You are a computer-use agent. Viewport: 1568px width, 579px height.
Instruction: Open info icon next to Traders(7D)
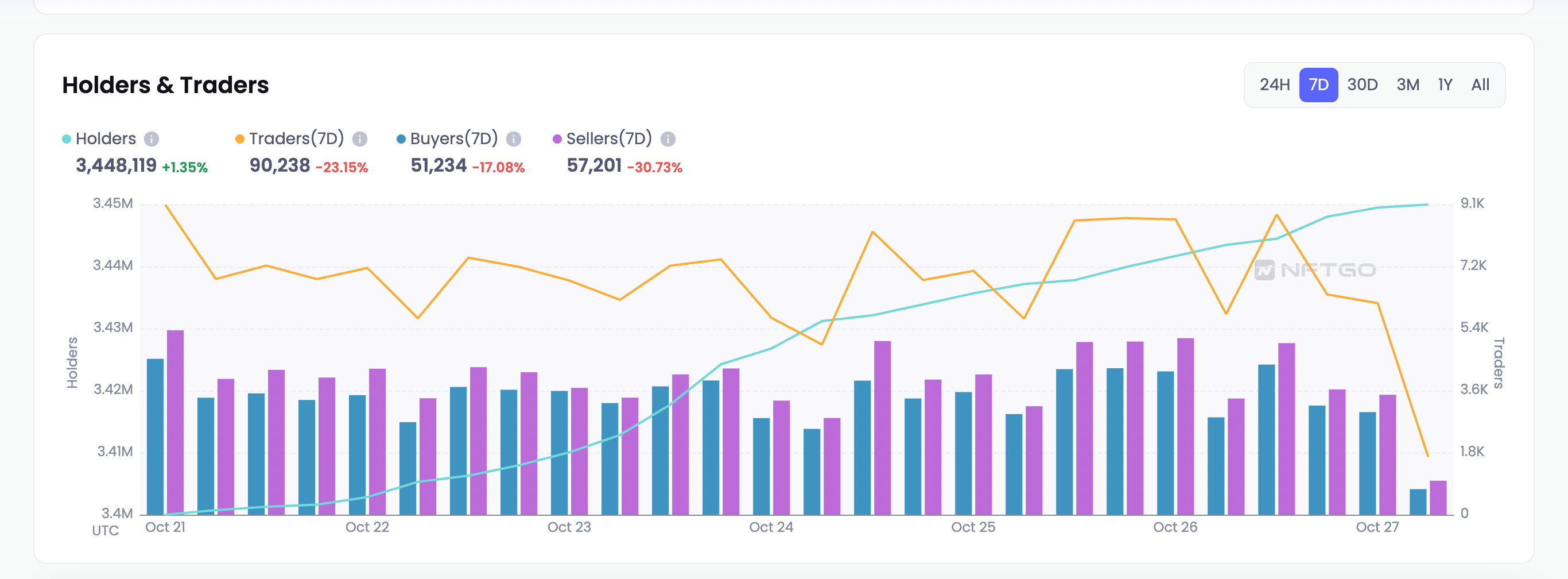360,139
